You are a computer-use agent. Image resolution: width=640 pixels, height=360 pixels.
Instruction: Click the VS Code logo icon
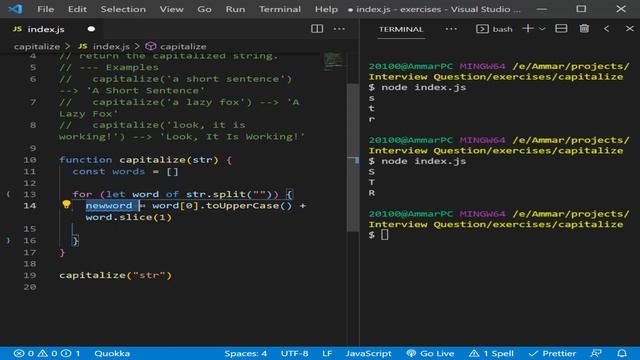[x=15, y=9]
